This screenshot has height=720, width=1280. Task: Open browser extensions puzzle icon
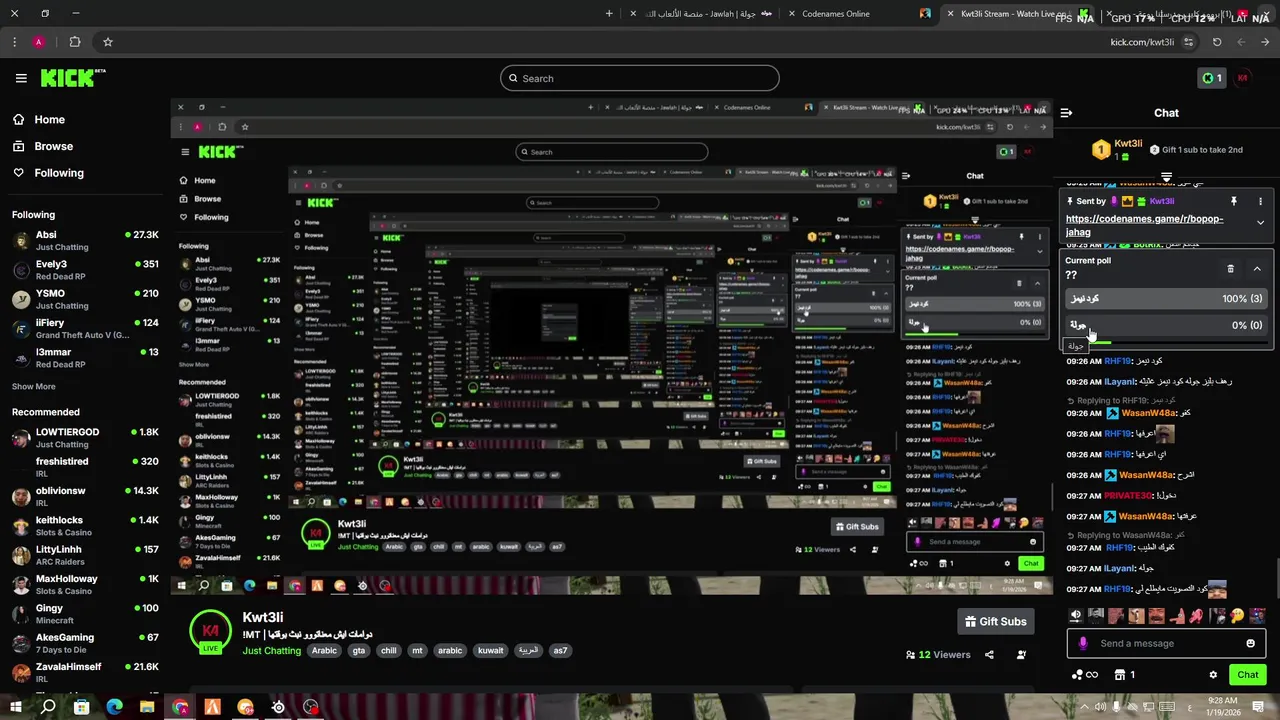point(75,42)
